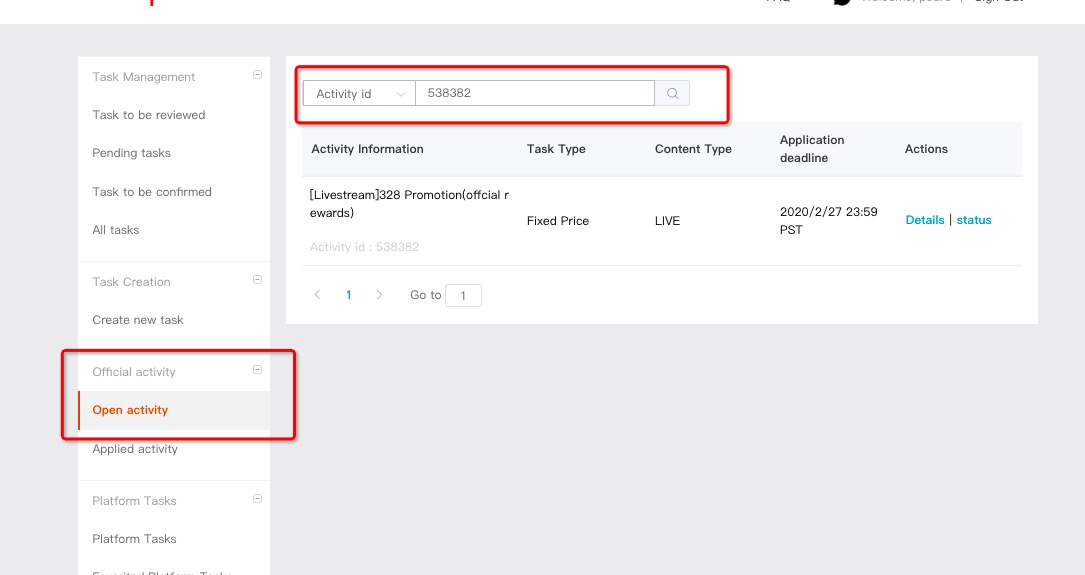
Task: Click the Content Type column header
Action: 693,149
